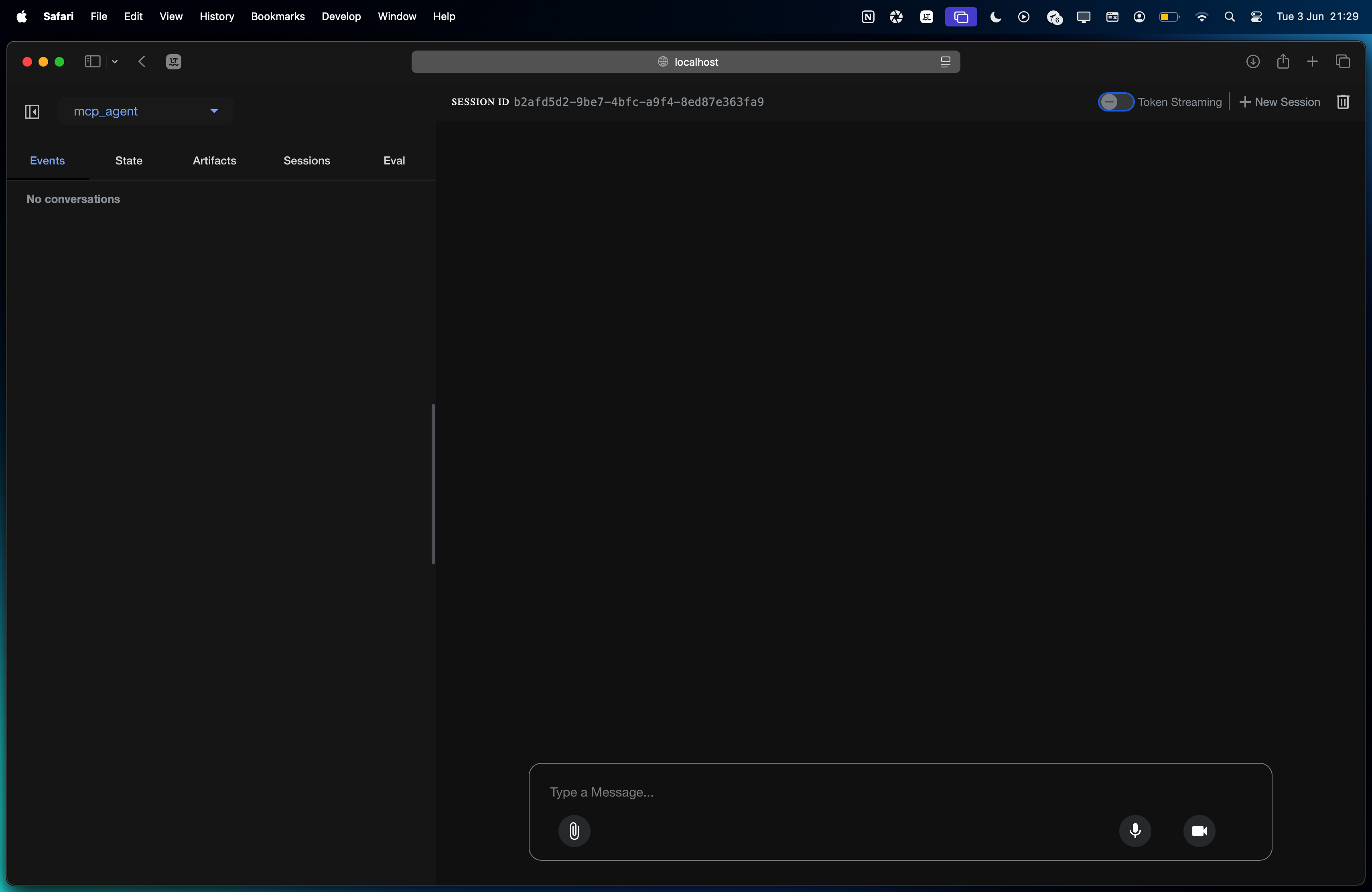Screen dimensions: 1372x892
Task: Expand the tab group chevron next to sidebar
Action: pyautogui.click(x=115, y=62)
